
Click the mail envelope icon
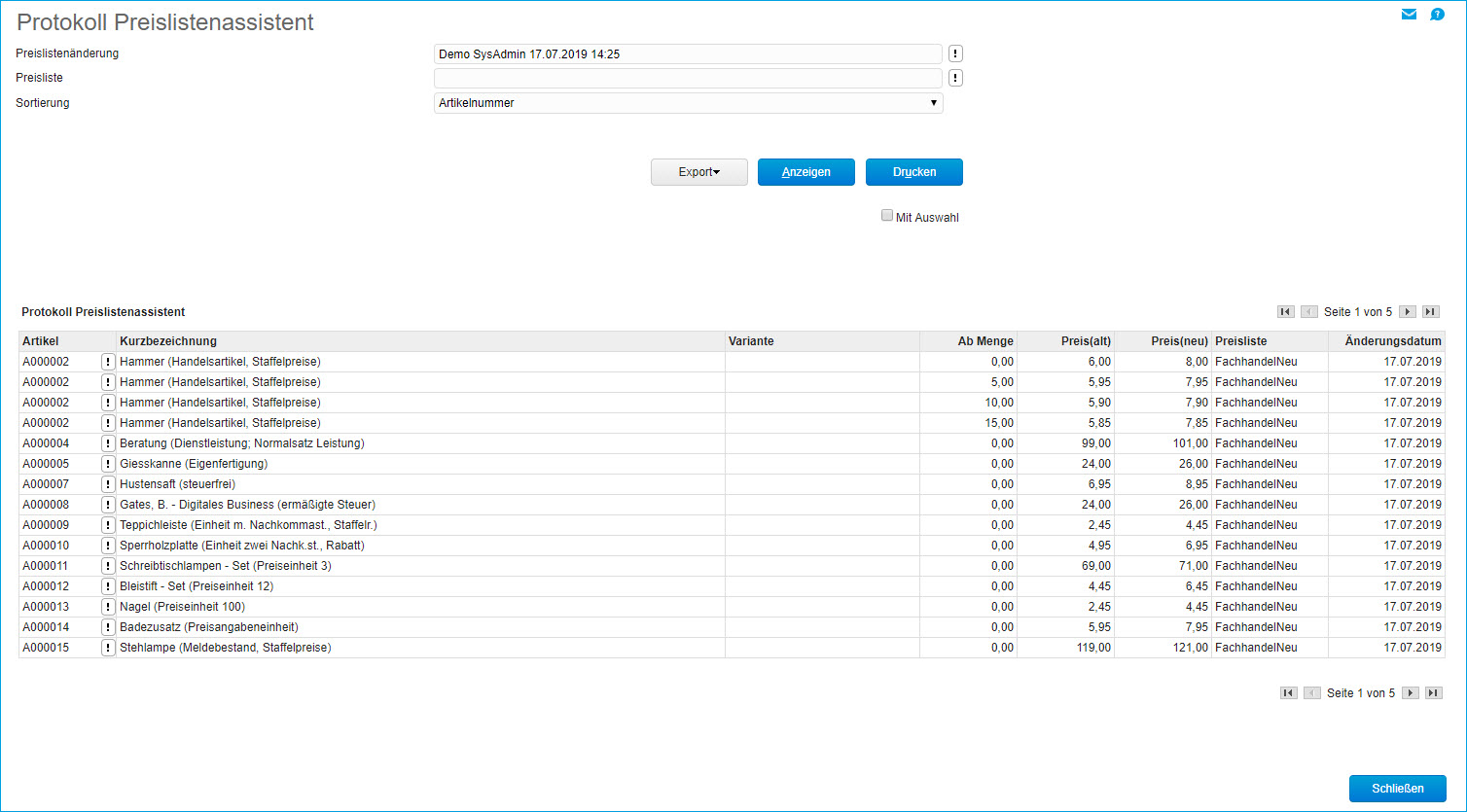pyautogui.click(x=1409, y=15)
